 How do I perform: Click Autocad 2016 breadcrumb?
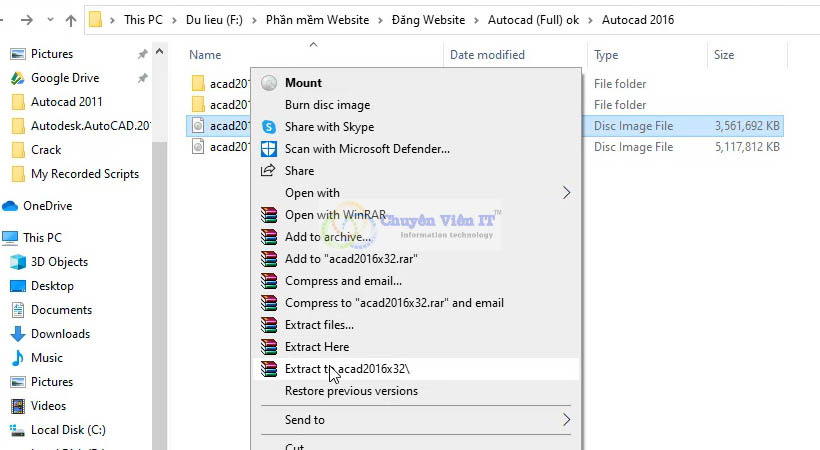point(638,20)
